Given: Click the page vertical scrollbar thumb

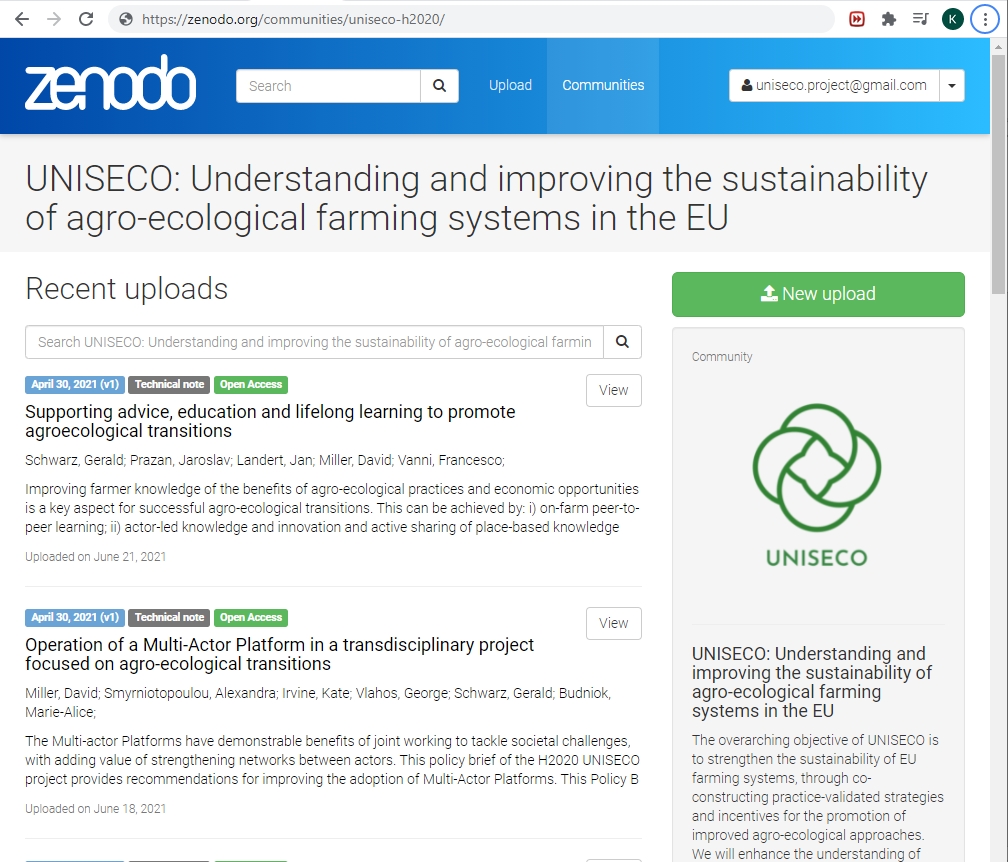Looking at the screenshot, I should 998,174.
